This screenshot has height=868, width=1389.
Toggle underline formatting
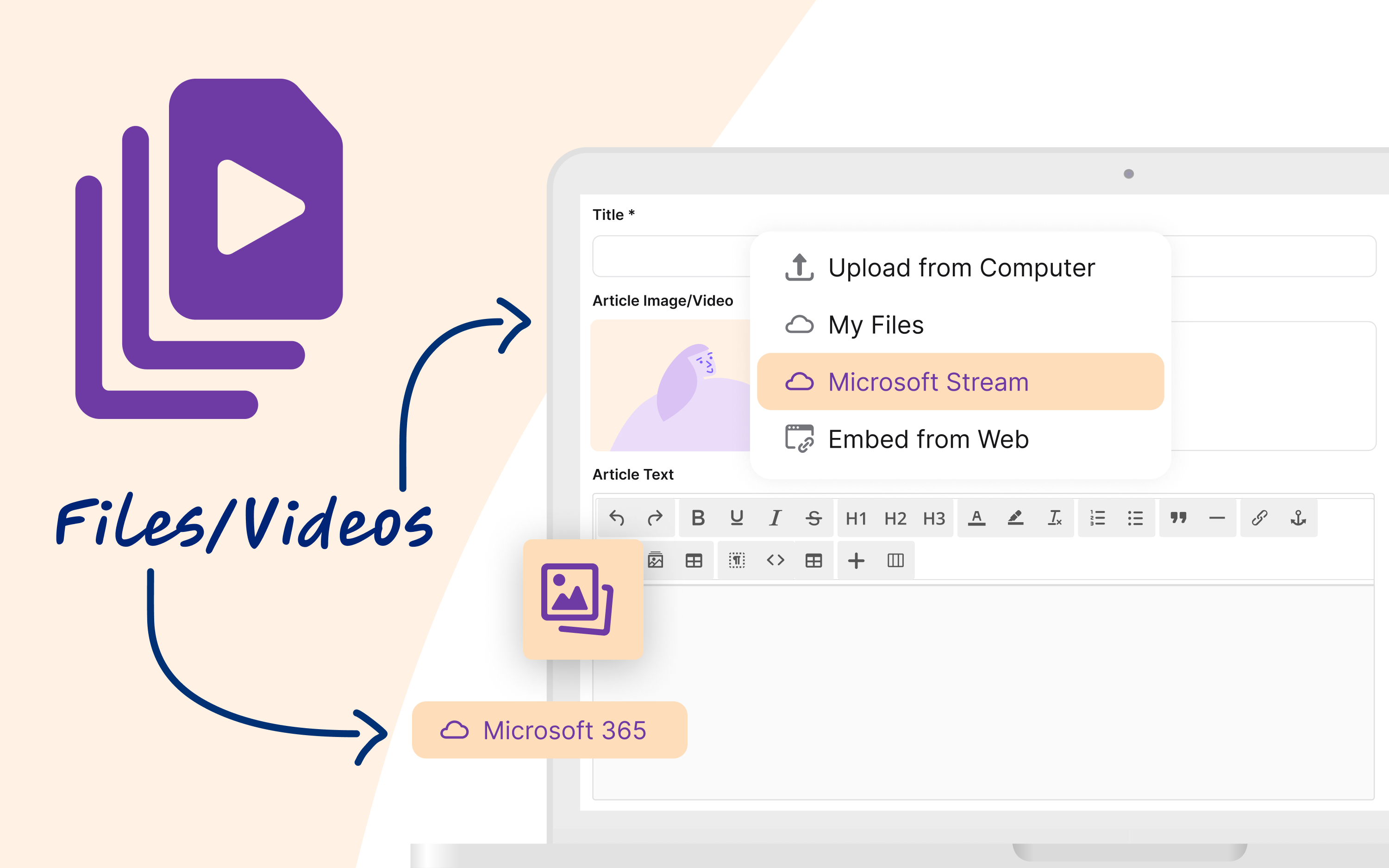coord(736,518)
